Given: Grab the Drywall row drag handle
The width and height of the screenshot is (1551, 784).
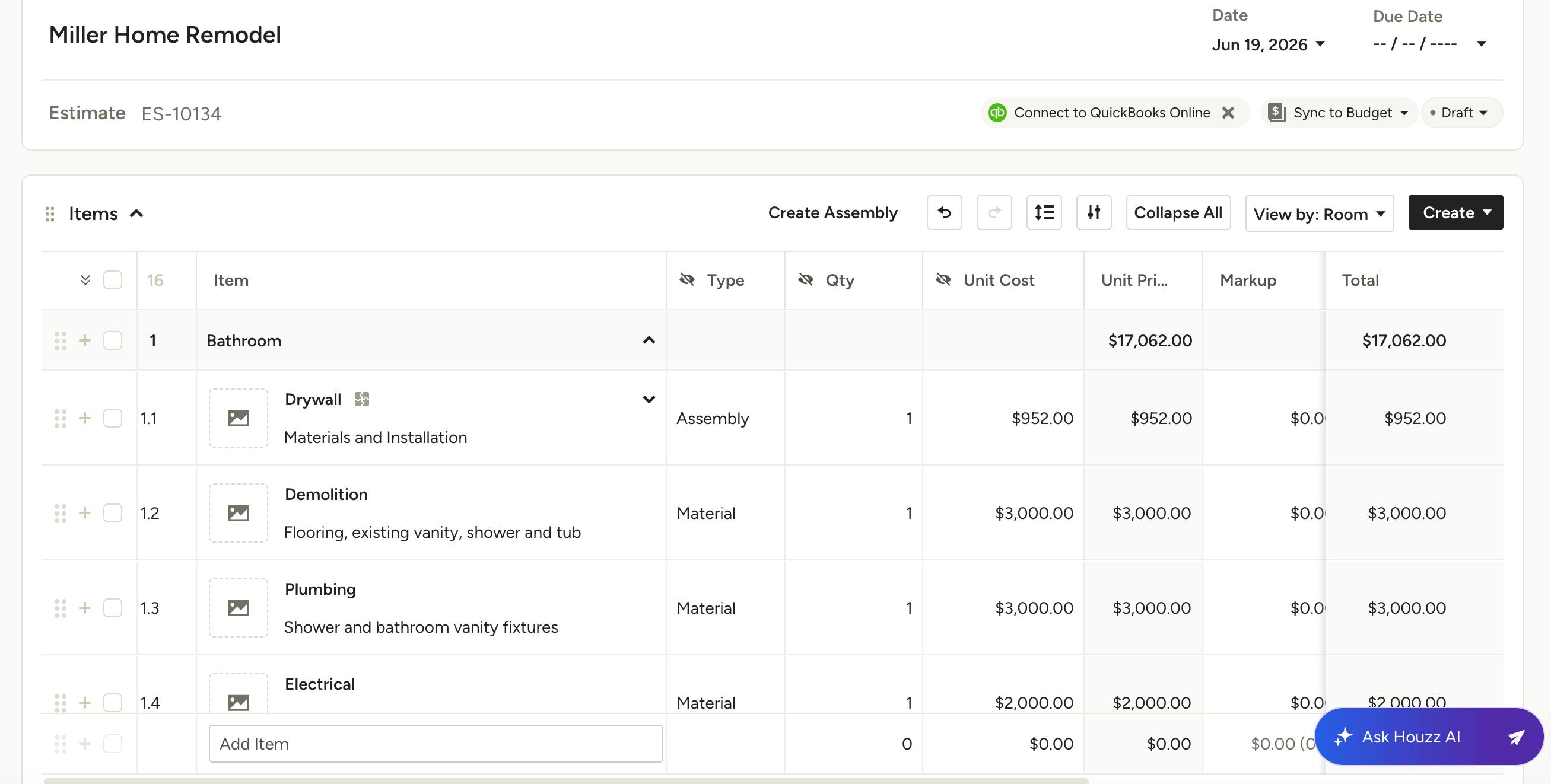Looking at the screenshot, I should [60, 418].
